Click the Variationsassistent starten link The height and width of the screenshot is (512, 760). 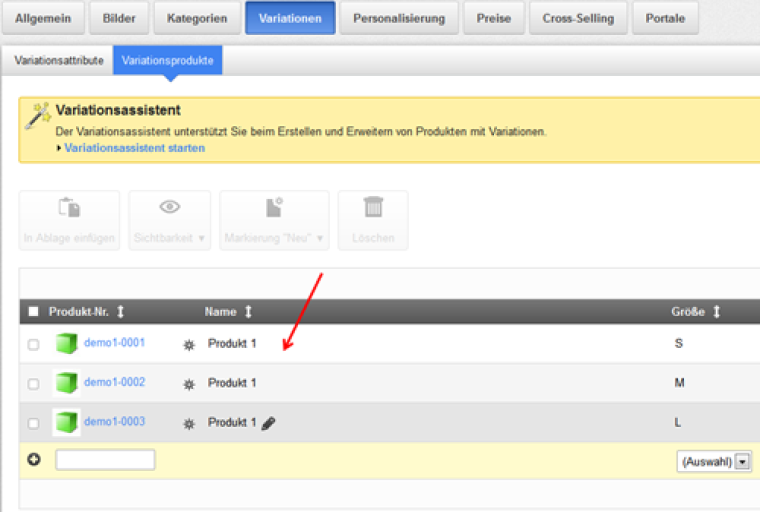tap(135, 148)
